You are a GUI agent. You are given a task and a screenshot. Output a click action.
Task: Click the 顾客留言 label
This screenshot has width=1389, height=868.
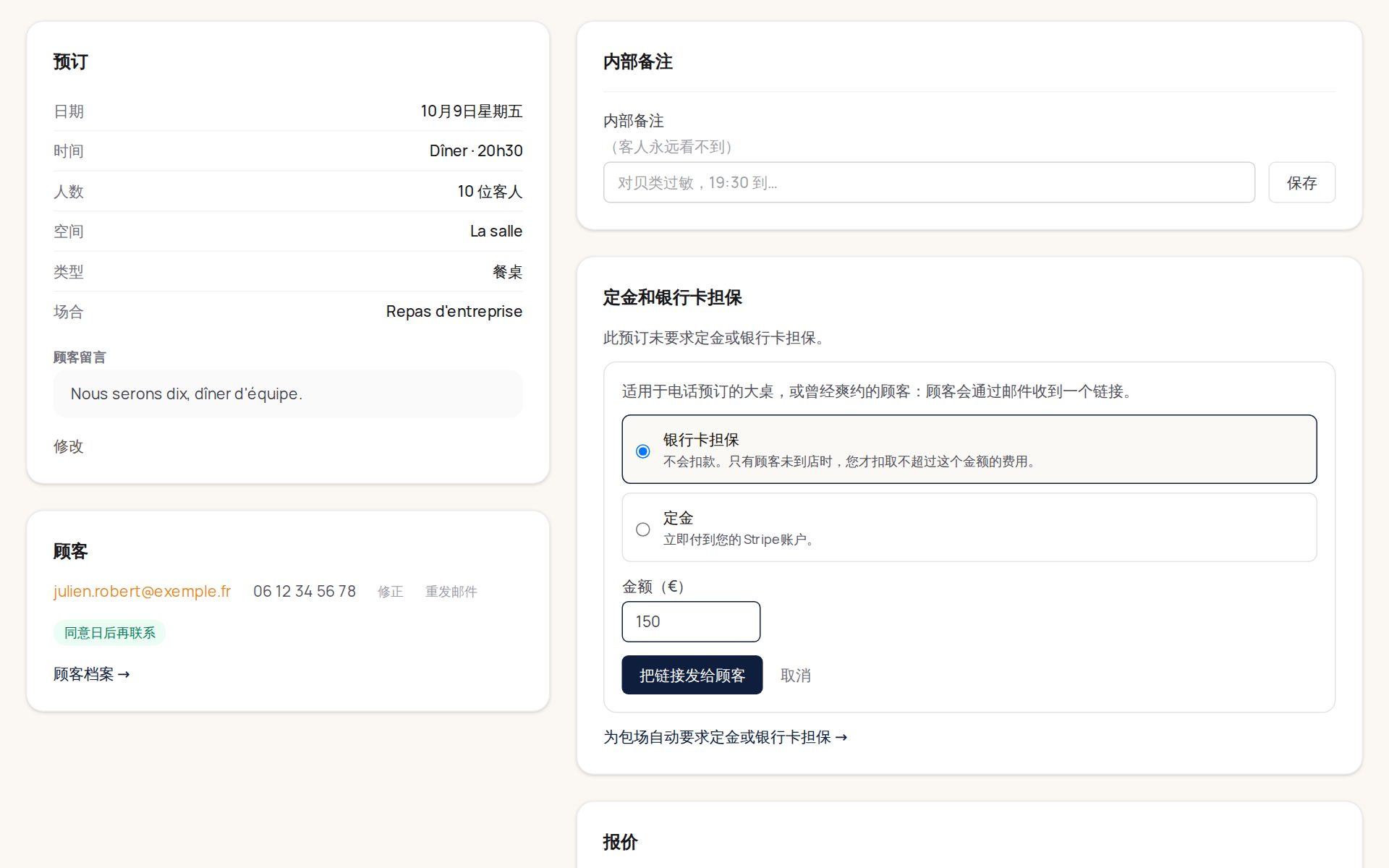(80, 357)
